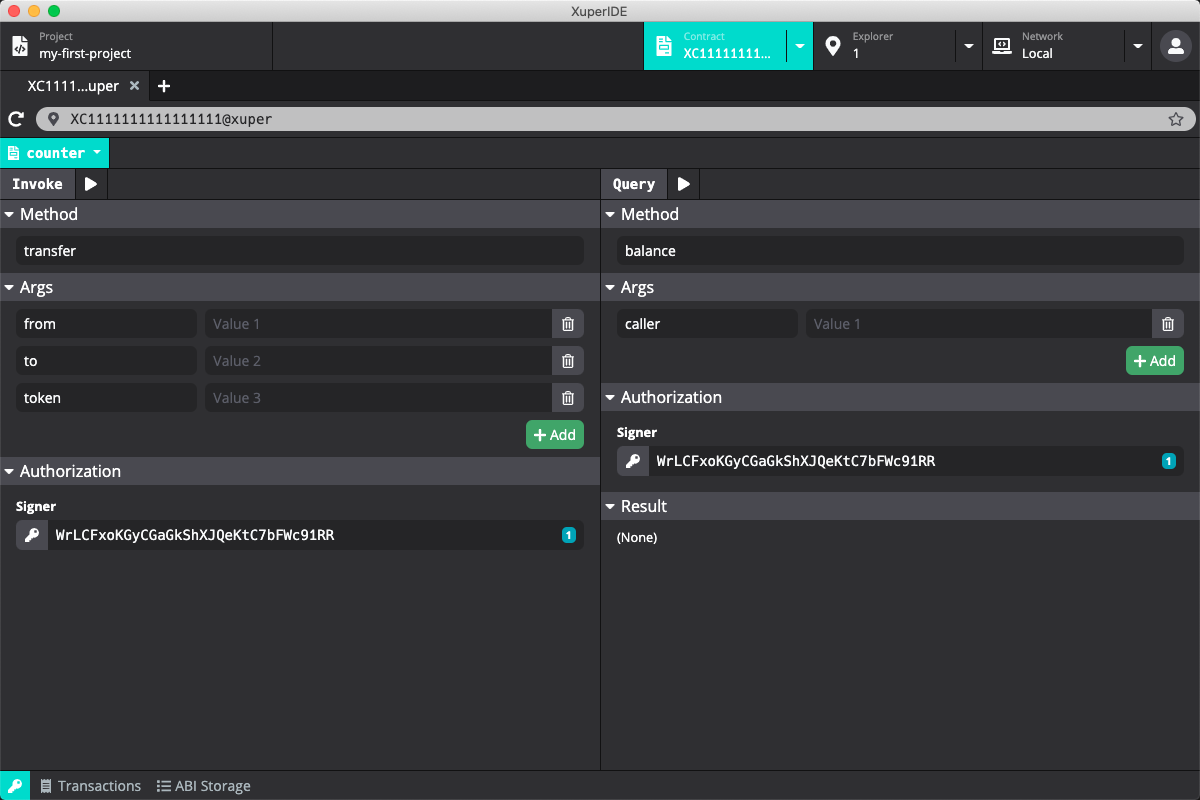Select the Query signer address field
The width and height of the screenshot is (1200, 800).
click(x=916, y=461)
